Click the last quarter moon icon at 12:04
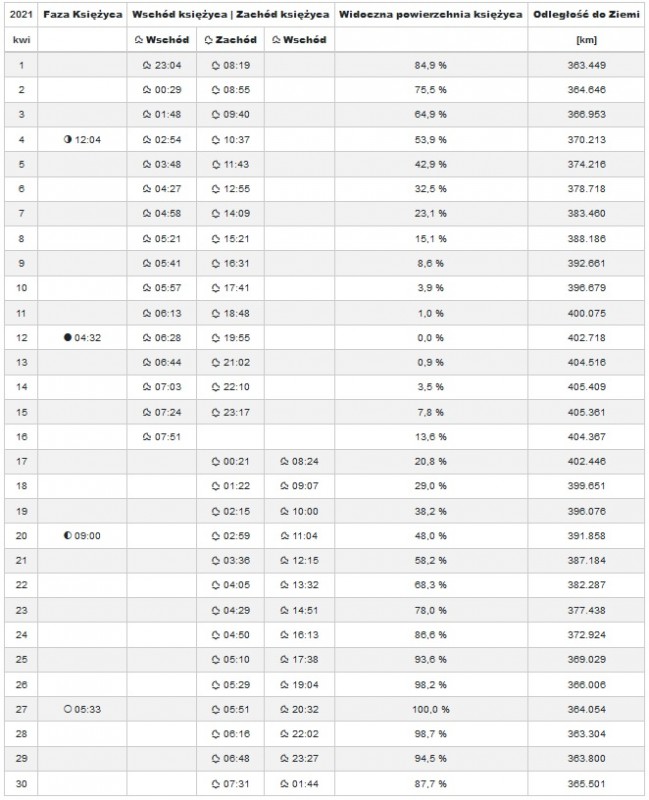The width and height of the screenshot is (649, 800). 68,139
